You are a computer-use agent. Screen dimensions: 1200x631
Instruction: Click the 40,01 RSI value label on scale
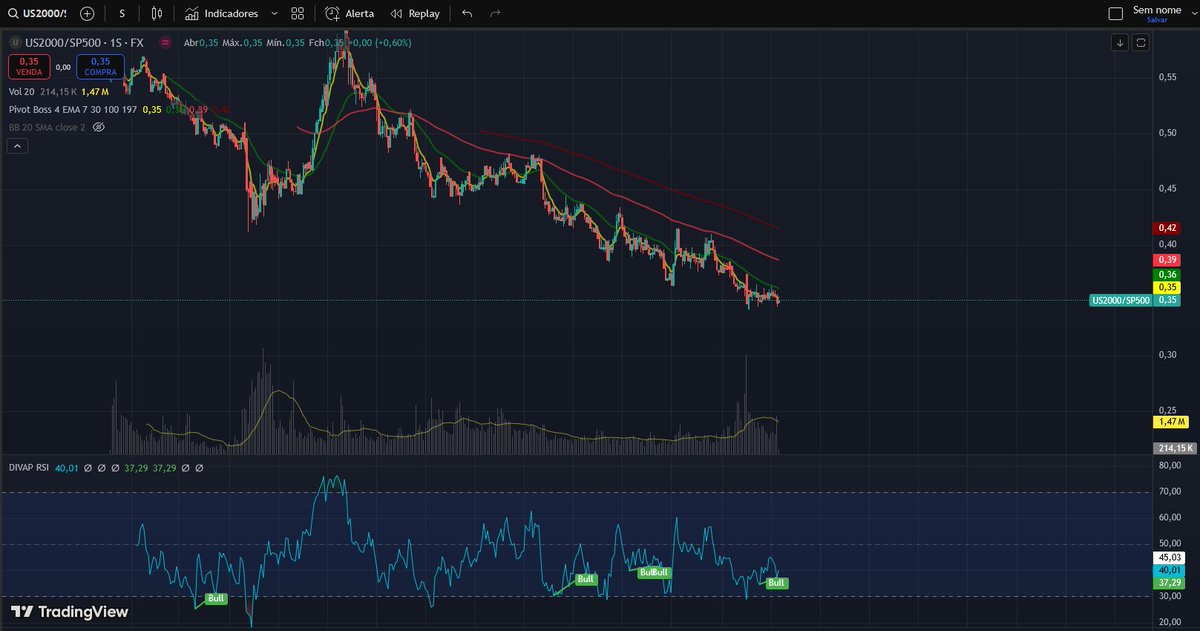click(1169, 569)
